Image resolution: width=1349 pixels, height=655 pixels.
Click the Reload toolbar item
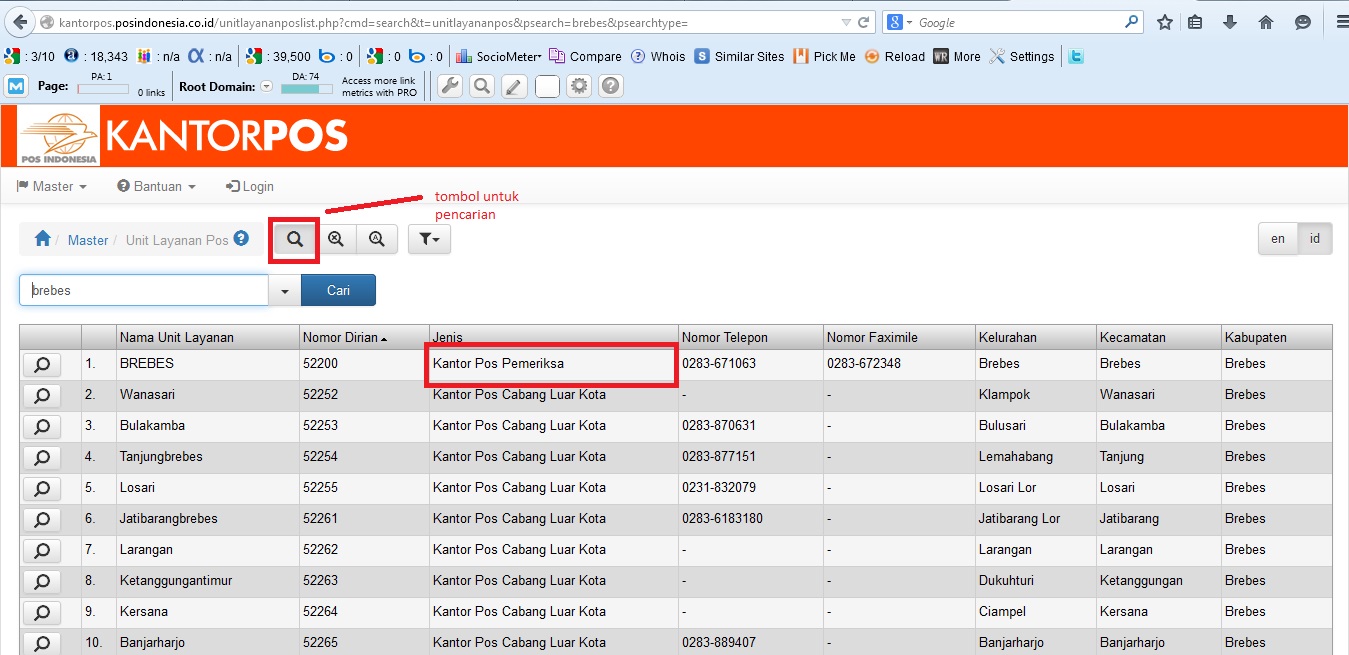pyautogui.click(x=895, y=57)
